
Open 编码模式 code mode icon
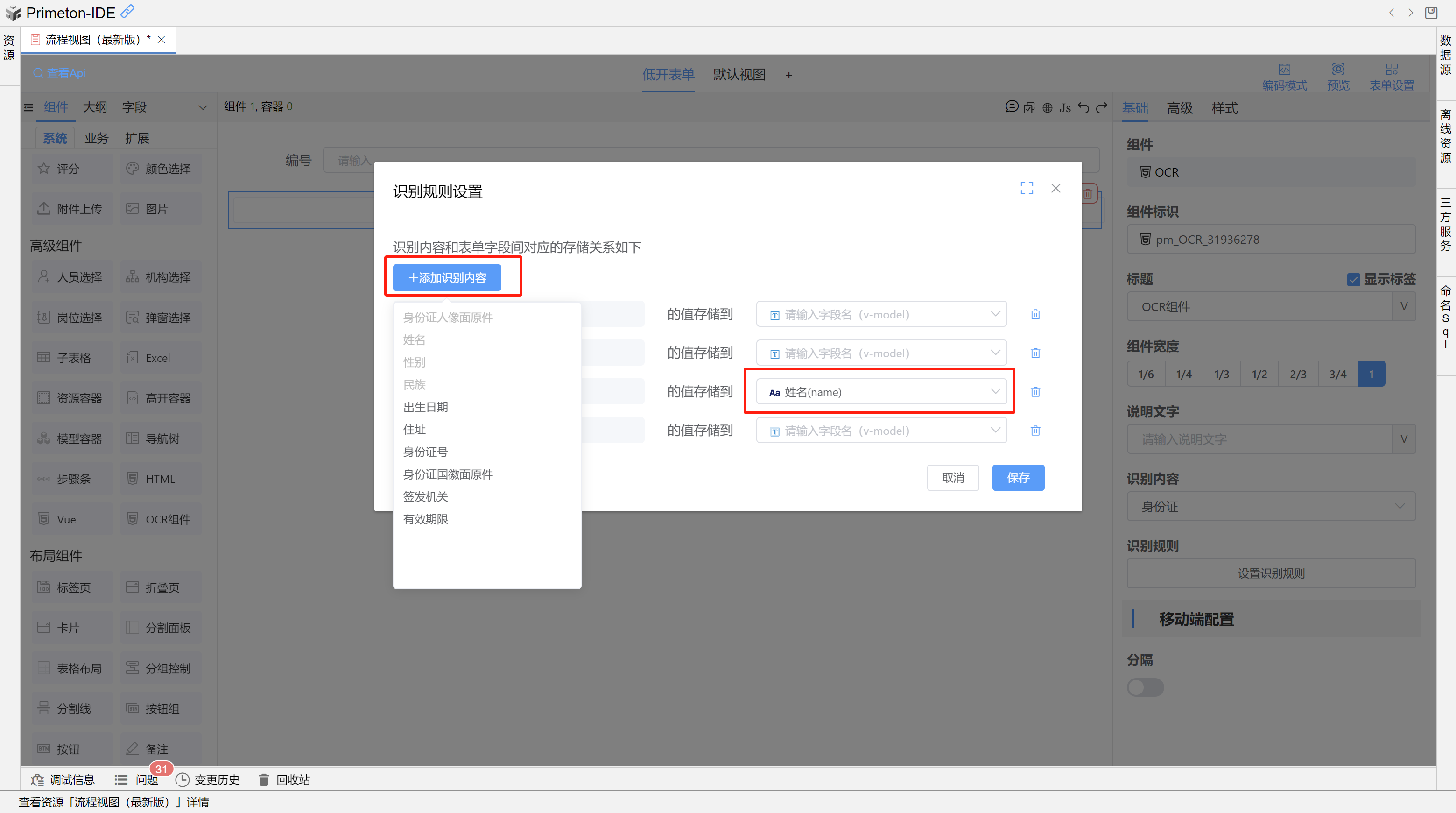1284,70
